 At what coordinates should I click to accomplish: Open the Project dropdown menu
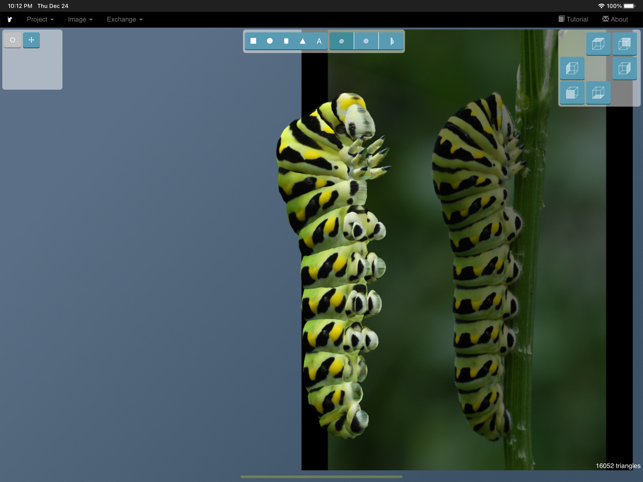[40, 19]
